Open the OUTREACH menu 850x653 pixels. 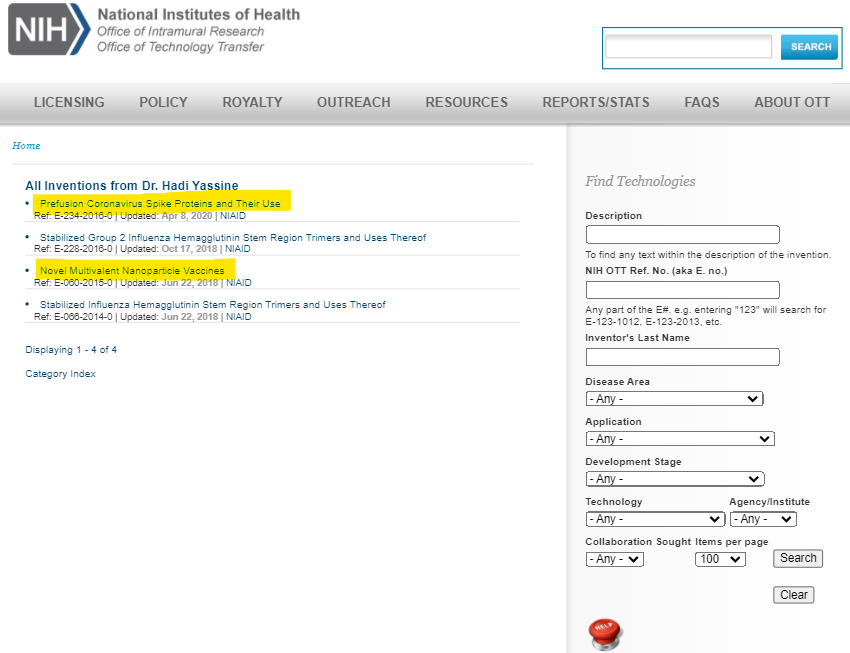[x=353, y=102]
